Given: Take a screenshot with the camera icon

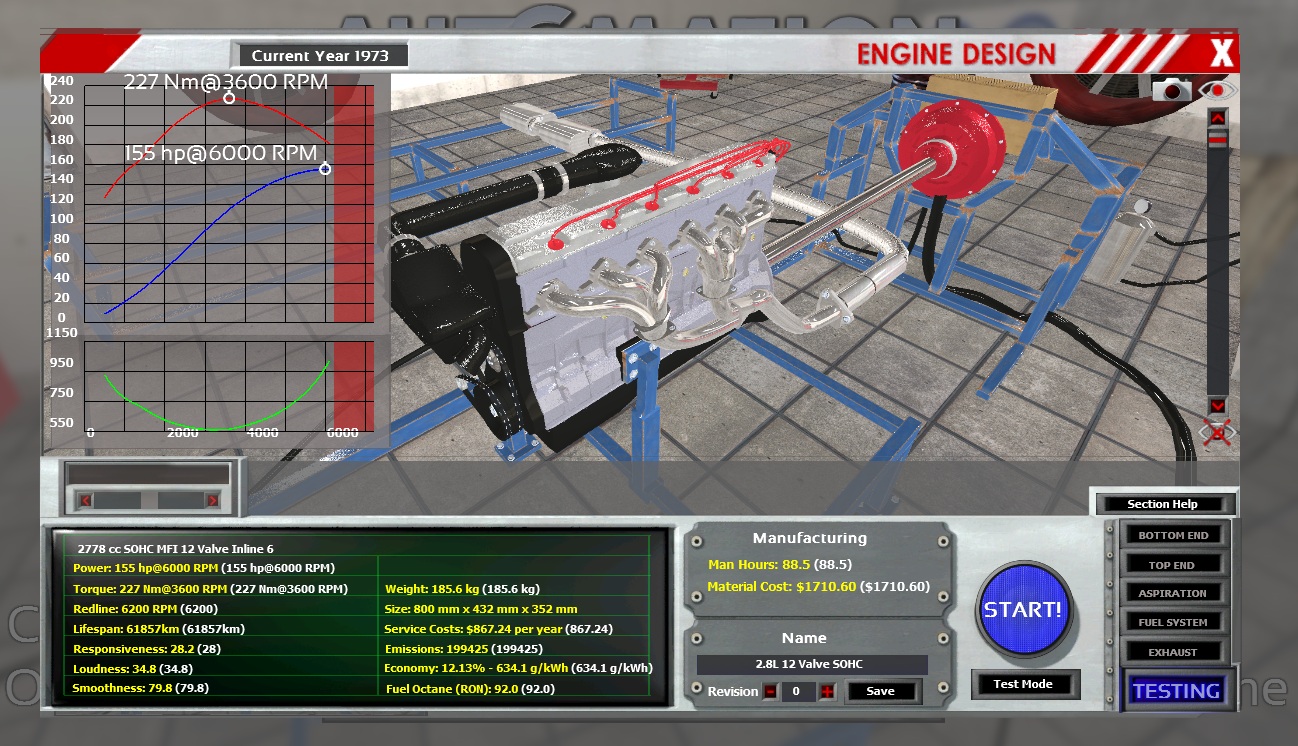Looking at the screenshot, I should 1172,90.
